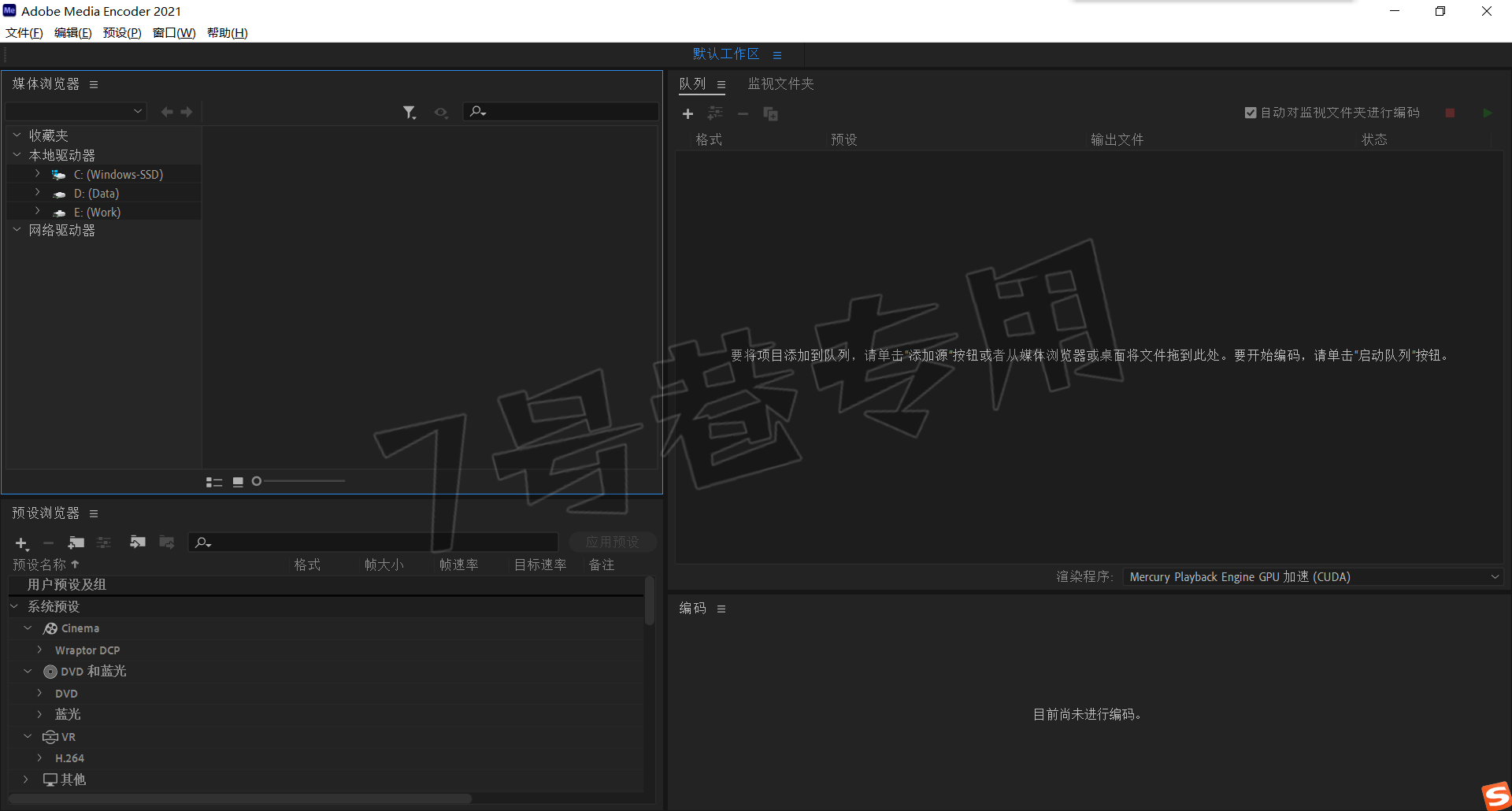
Task: Open the 渲染程序 Mercury Playback Engine dropdown
Action: 1313,577
